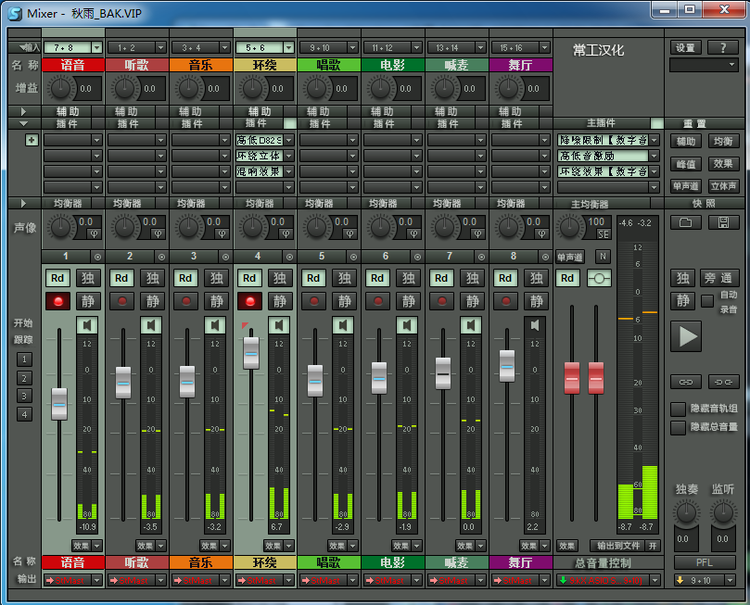Enable the 隐藏总音量 checkbox
This screenshot has width=750, height=605.
click(678, 427)
